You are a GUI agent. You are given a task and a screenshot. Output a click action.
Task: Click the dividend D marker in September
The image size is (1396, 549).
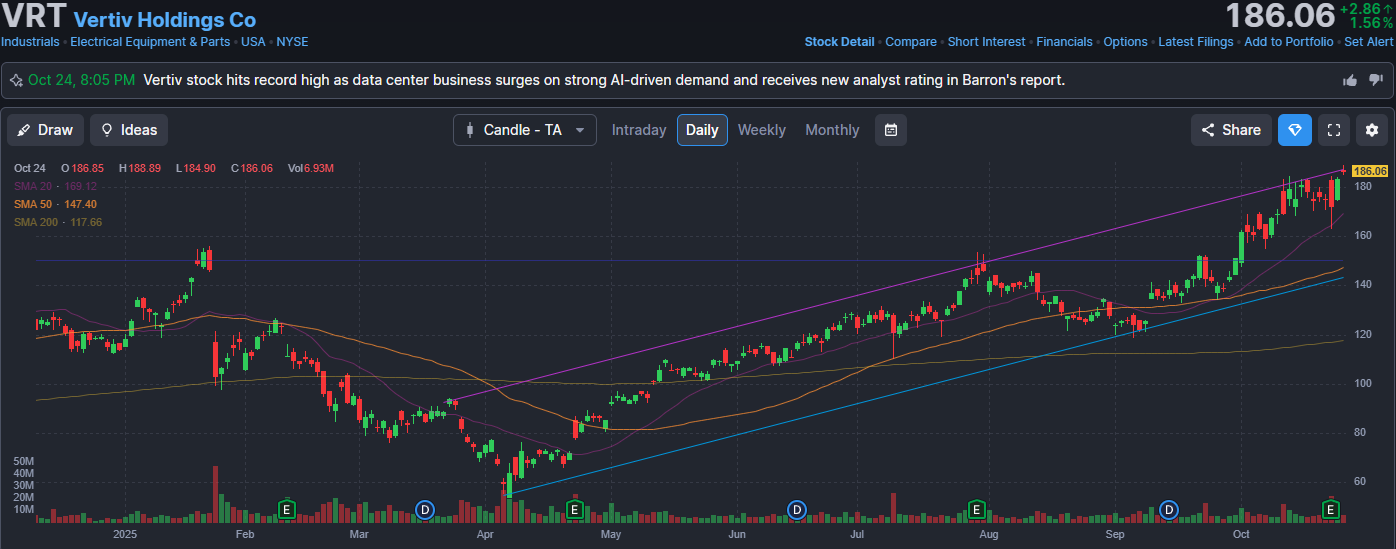(1169, 510)
